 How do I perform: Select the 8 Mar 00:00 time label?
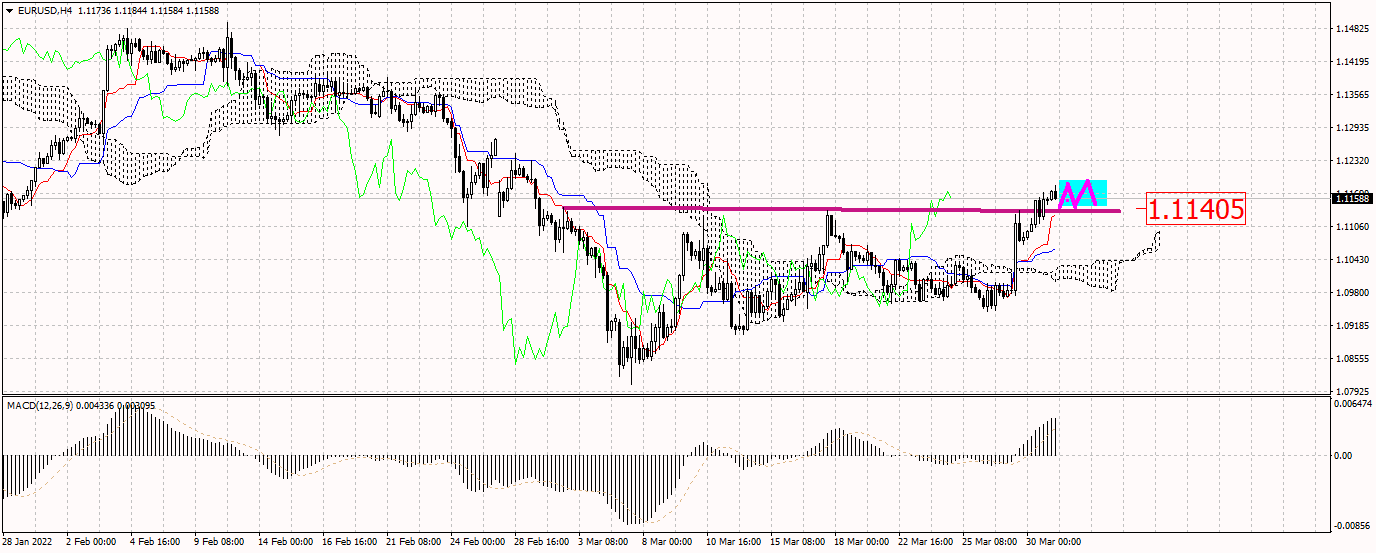[x=664, y=542]
